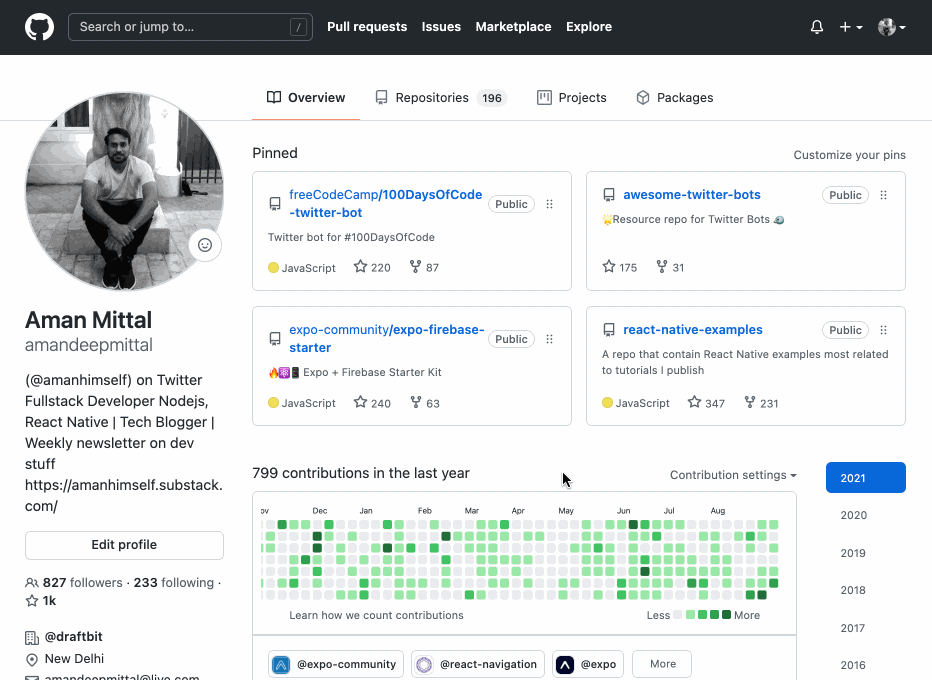
Task: Open the @draftbit organization link
Action: click(74, 637)
